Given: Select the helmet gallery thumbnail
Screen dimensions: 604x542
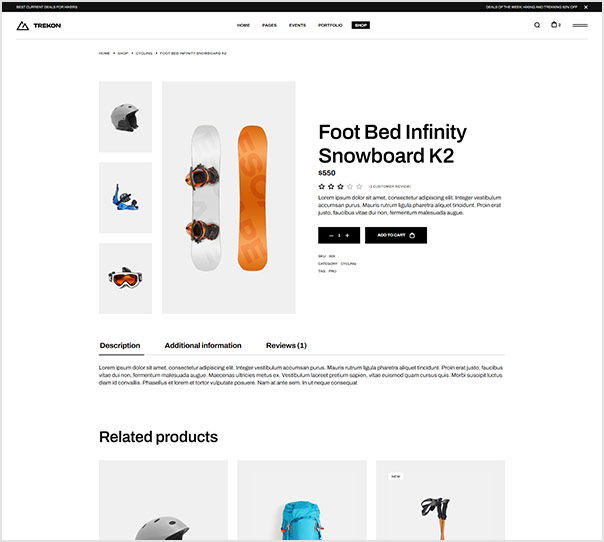Looking at the screenshot, I should coord(125,117).
